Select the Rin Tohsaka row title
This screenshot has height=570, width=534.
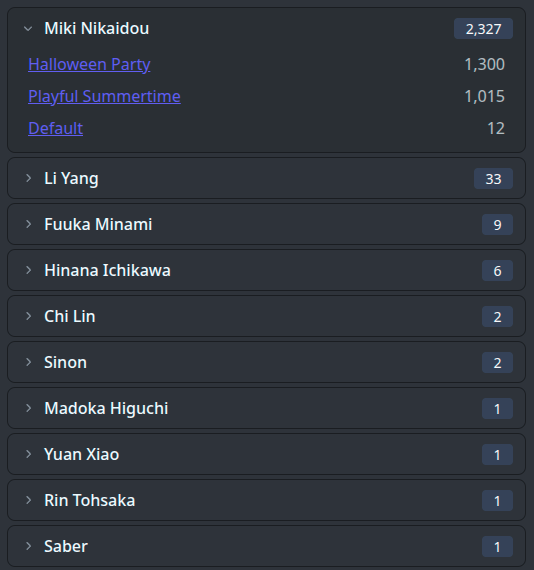[89, 500]
